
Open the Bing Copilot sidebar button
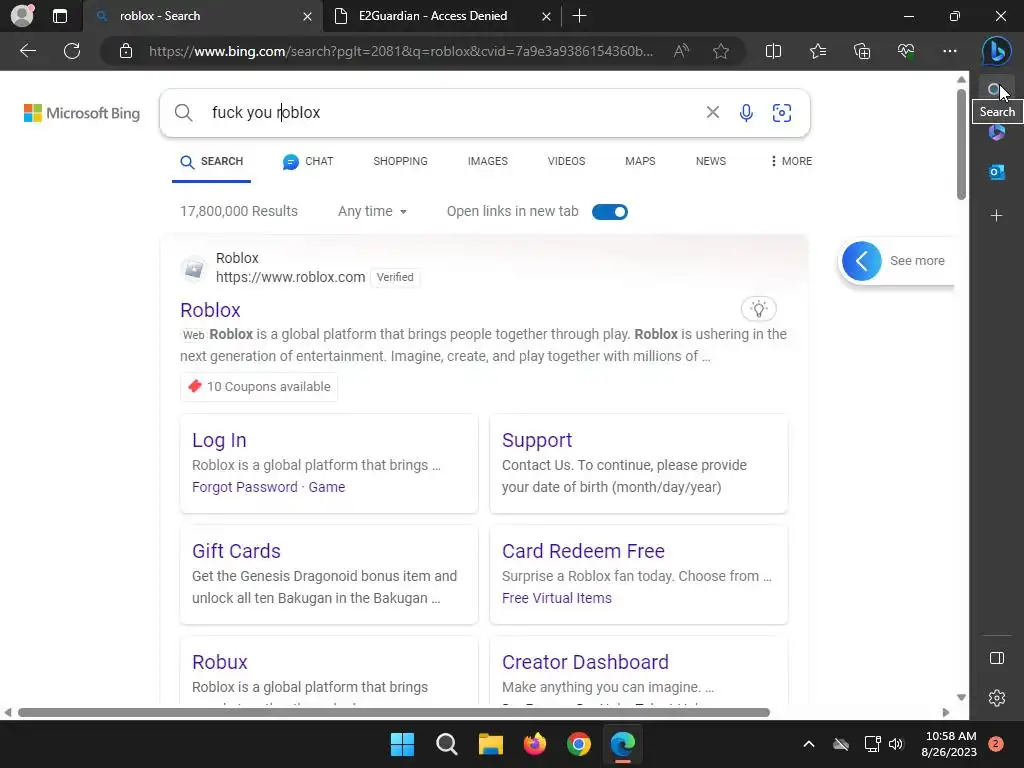[997, 51]
